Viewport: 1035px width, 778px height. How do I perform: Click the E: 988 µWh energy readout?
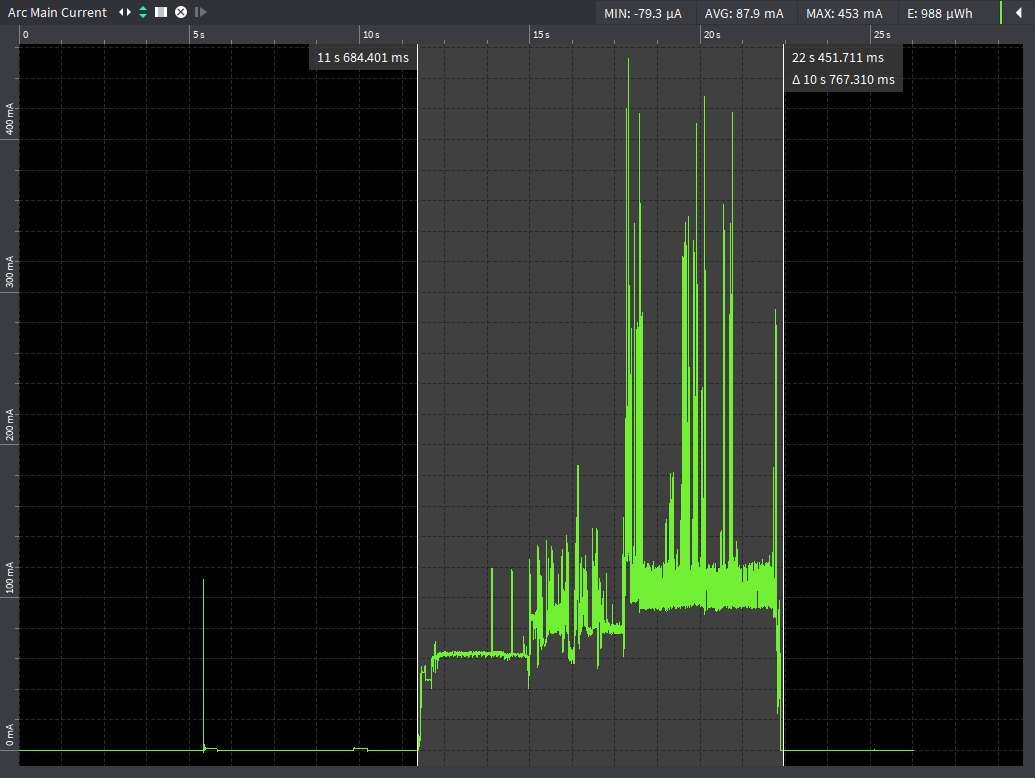pos(939,13)
